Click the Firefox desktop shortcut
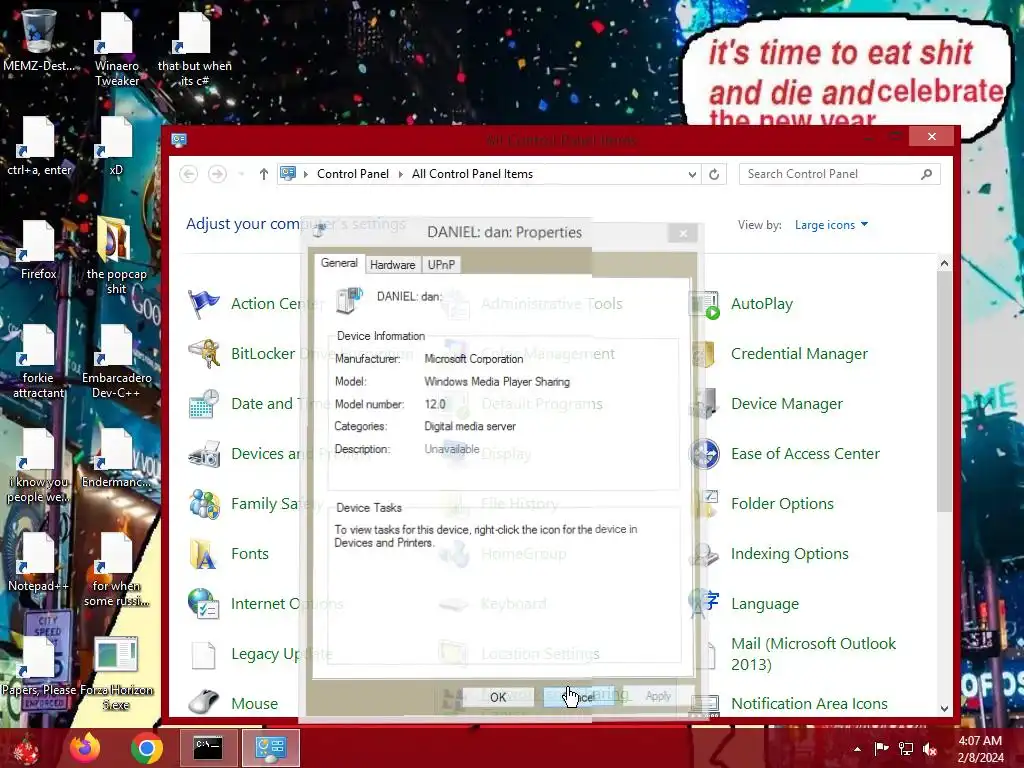Viewport: 1024px width, 768px height. coord(39,252)
